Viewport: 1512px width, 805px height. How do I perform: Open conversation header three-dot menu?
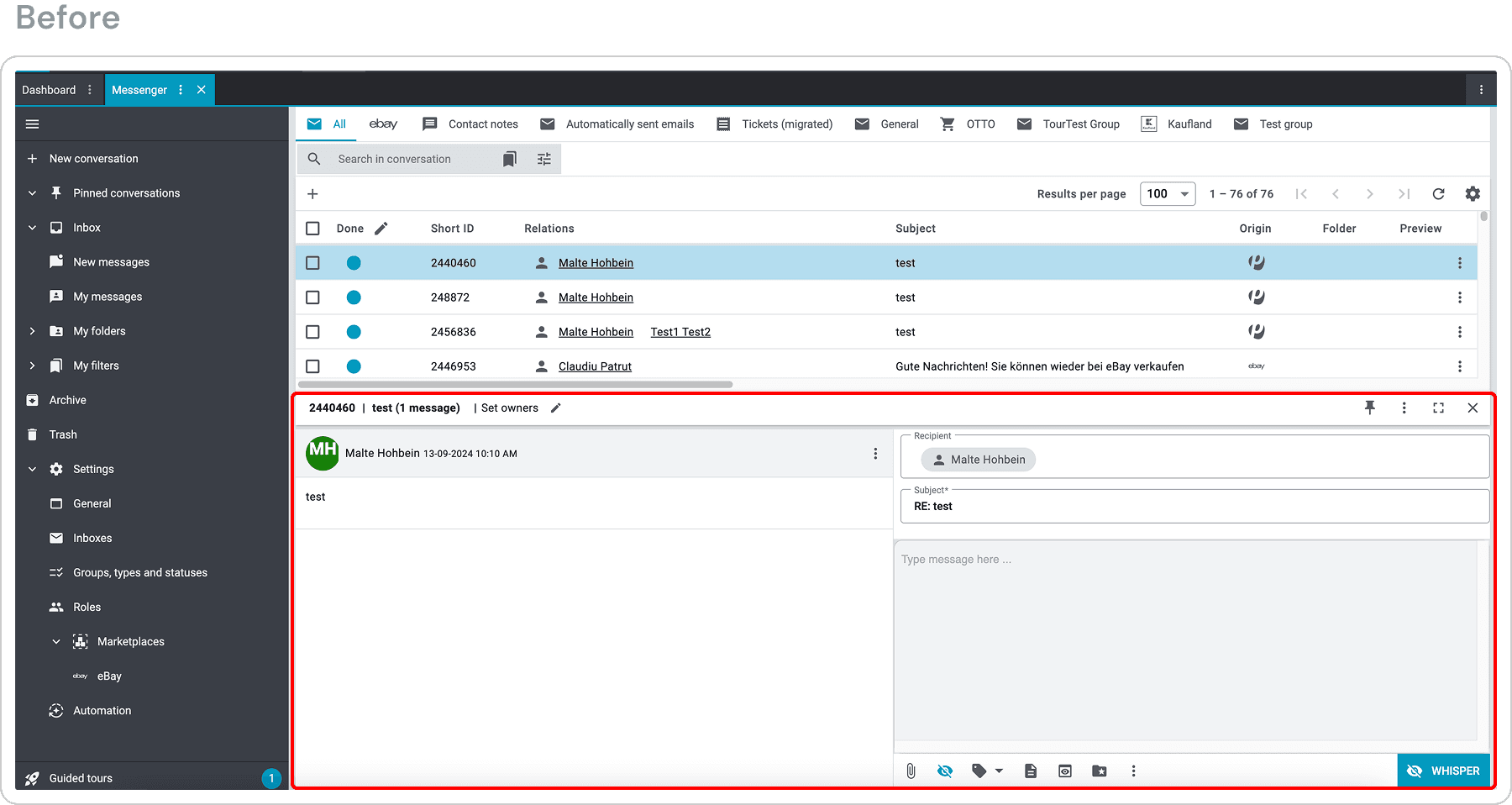click(x=1404, y=408)
